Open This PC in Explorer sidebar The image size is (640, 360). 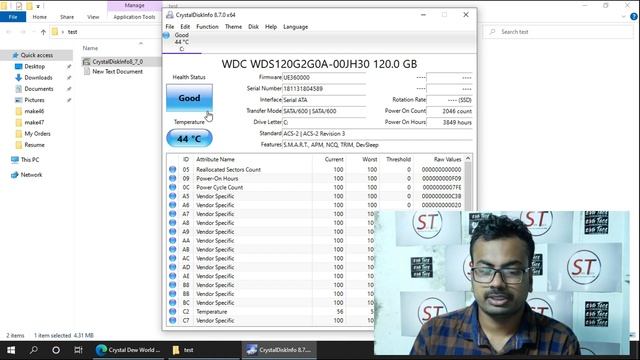point(30,160)
